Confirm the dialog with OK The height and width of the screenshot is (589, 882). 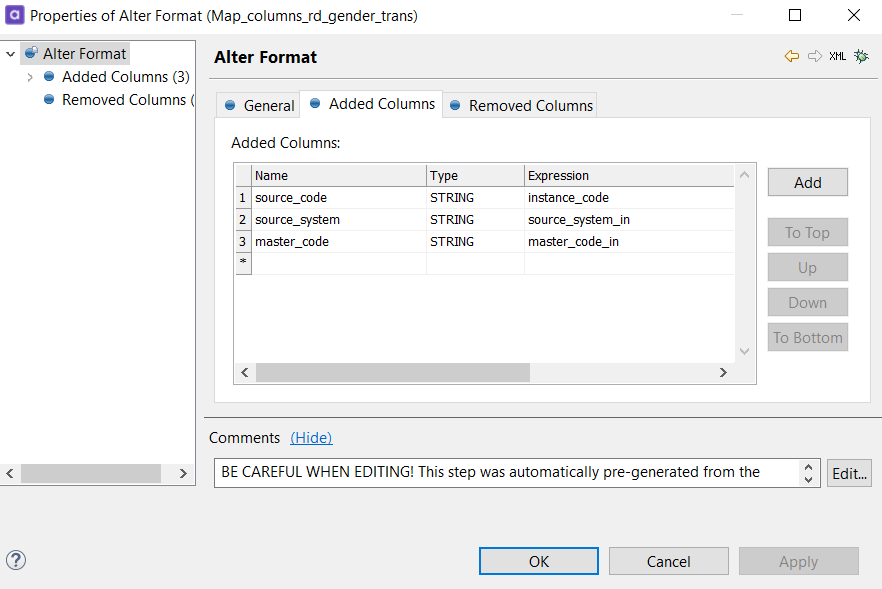[x=538, y=560]
